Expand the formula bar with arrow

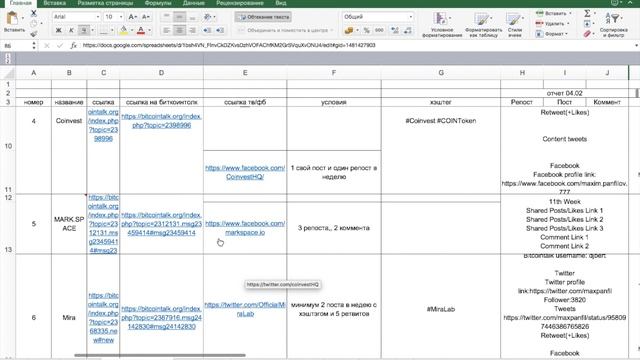[x=636, y=46]
